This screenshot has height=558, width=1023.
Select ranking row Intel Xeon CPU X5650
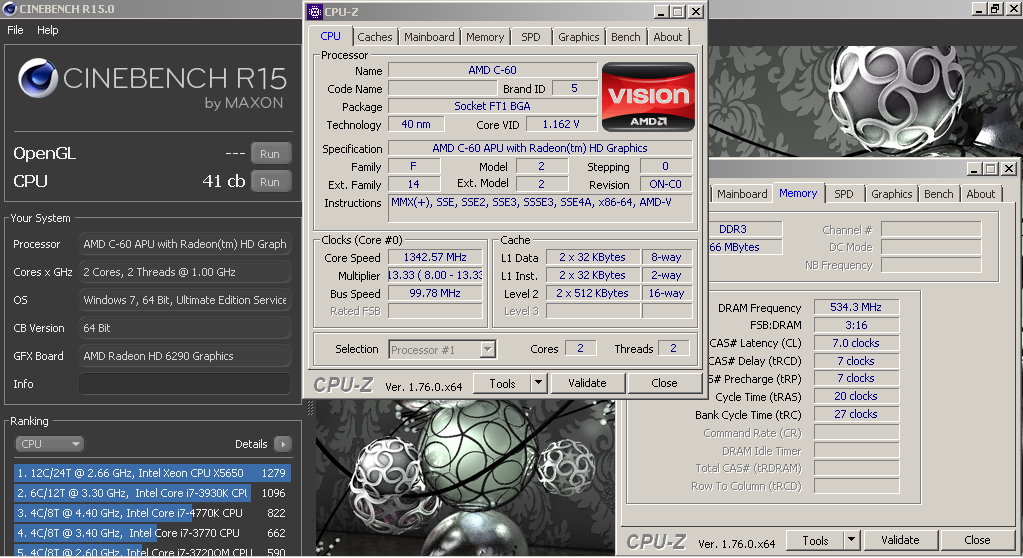tap(152, 473)
